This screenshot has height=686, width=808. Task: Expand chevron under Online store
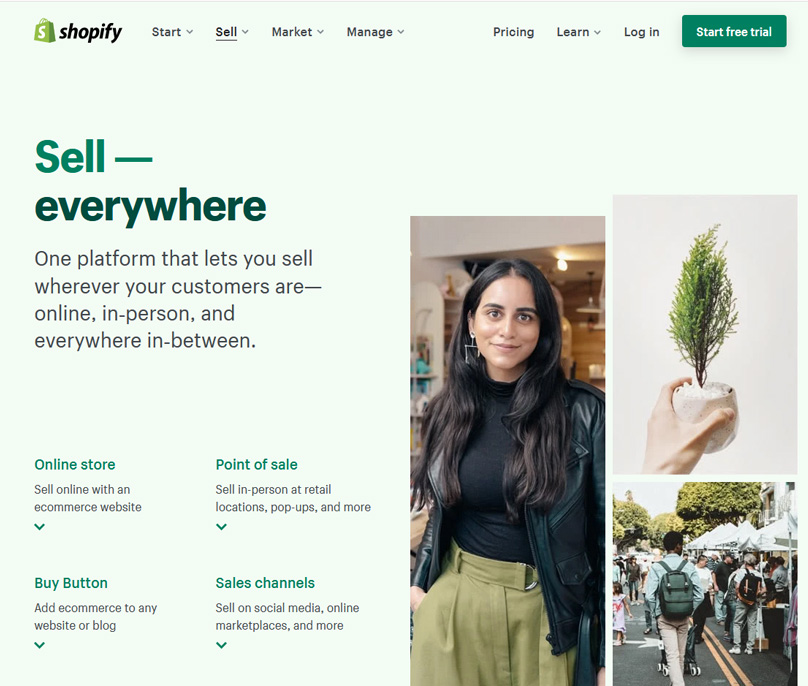(x=40, y=527)
